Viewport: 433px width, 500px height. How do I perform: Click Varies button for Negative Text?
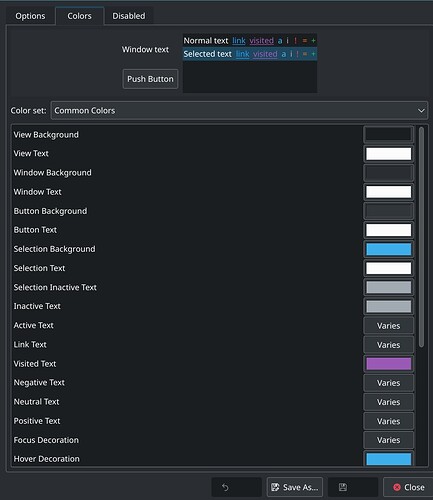click(389, 383)
